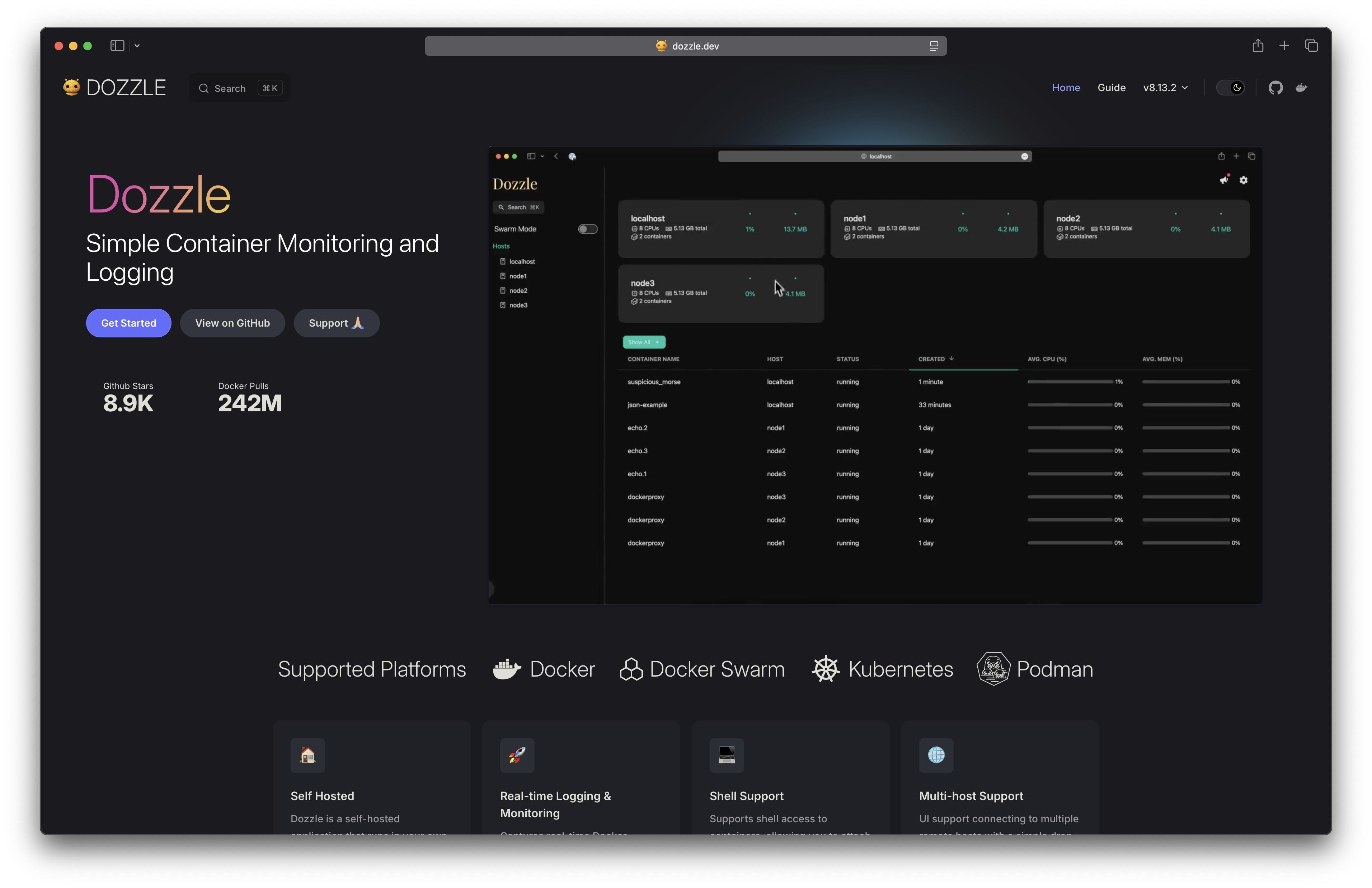Open a new tab with the plus icon

pos(1284,46)
